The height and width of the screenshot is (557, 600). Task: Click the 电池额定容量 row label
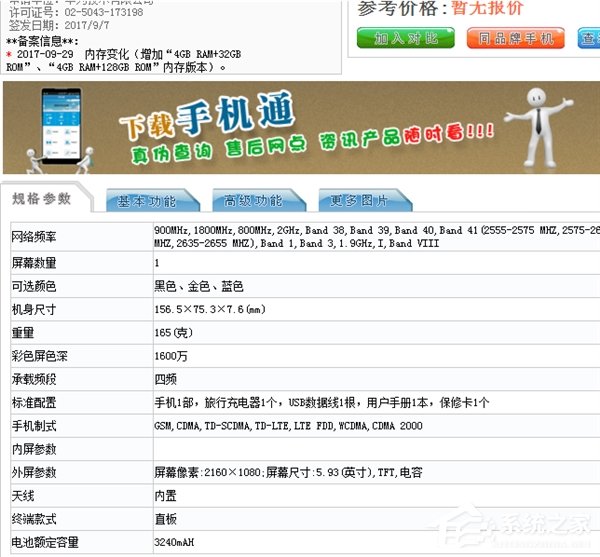point(45,542)
